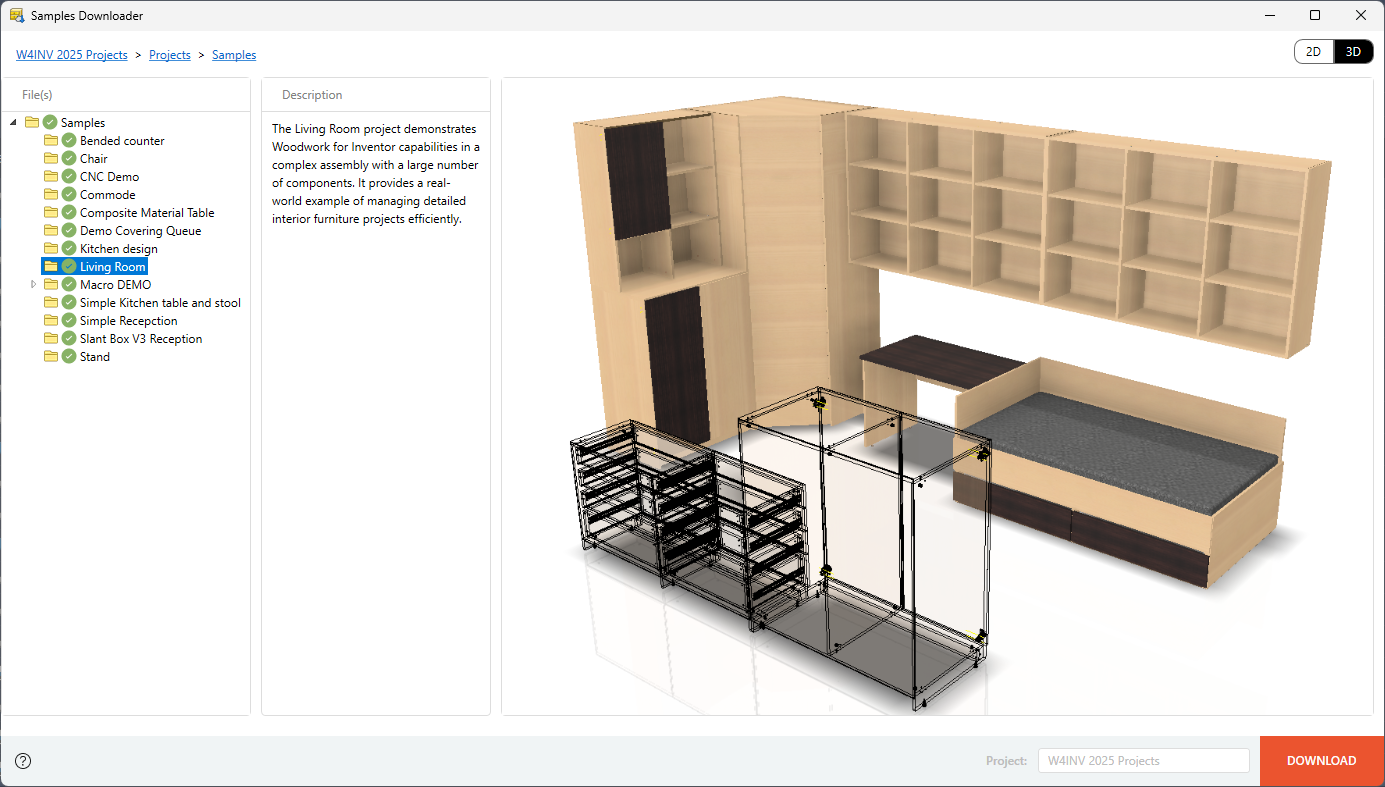Select the Slant Box V3 Reception sample
Viewport: 1385px width, 787px height.
click(141, 339)
